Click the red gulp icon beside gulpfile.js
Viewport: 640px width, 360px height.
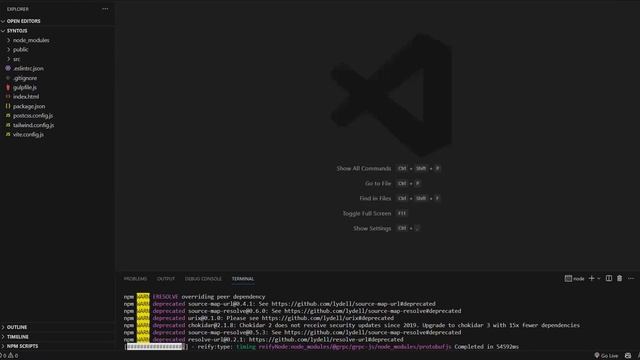pyautogui.click(x=8, y=87)
